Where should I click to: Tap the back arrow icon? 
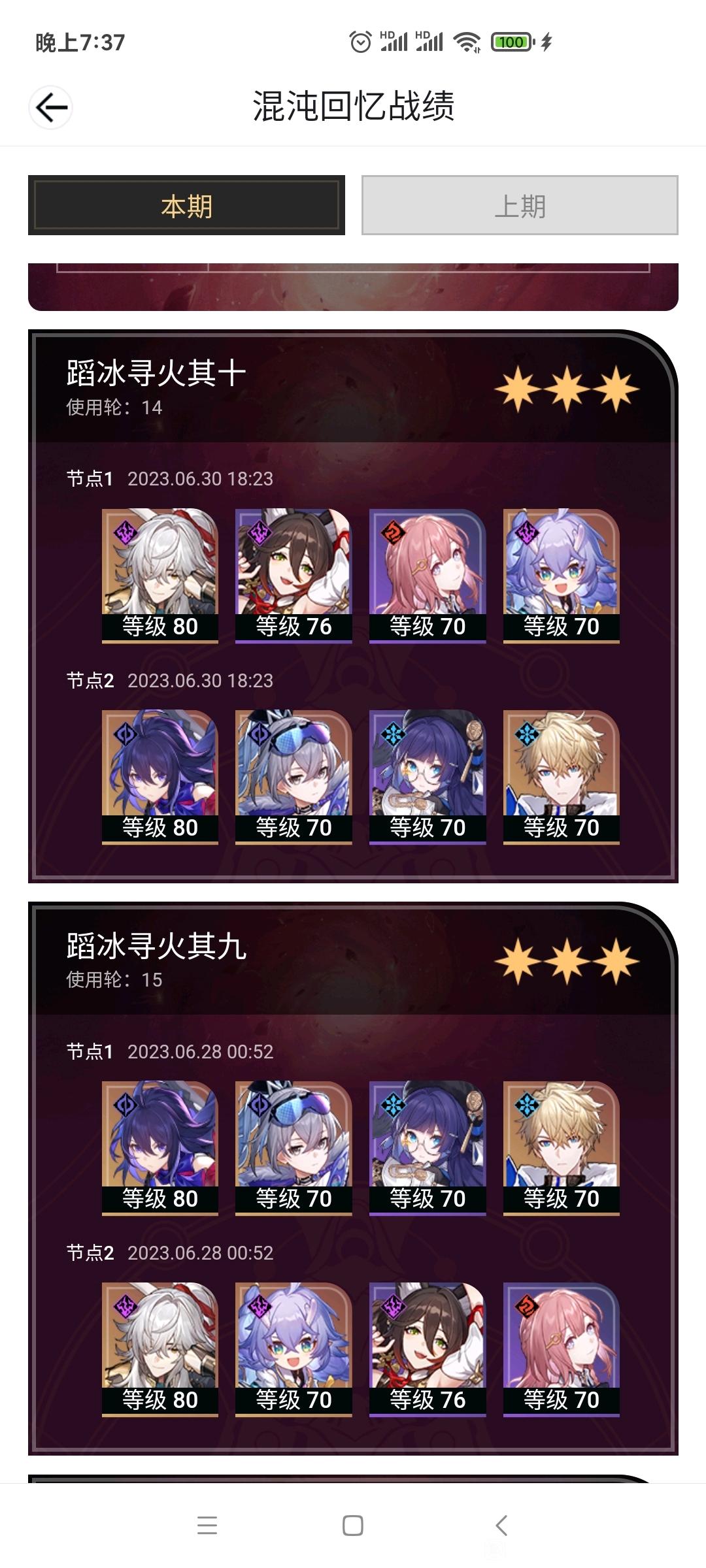51,108
